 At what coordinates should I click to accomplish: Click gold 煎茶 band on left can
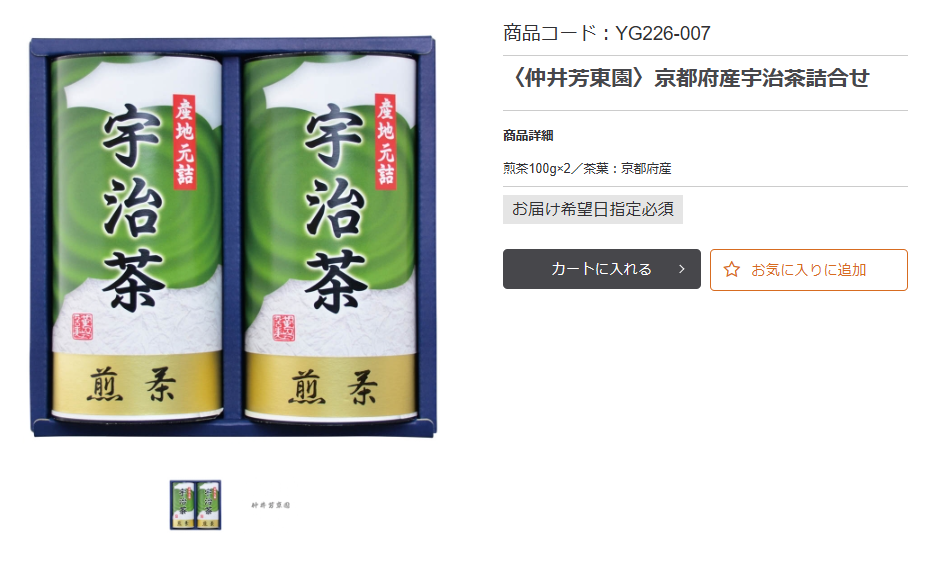pyautogui.click(x=137, y=384)
